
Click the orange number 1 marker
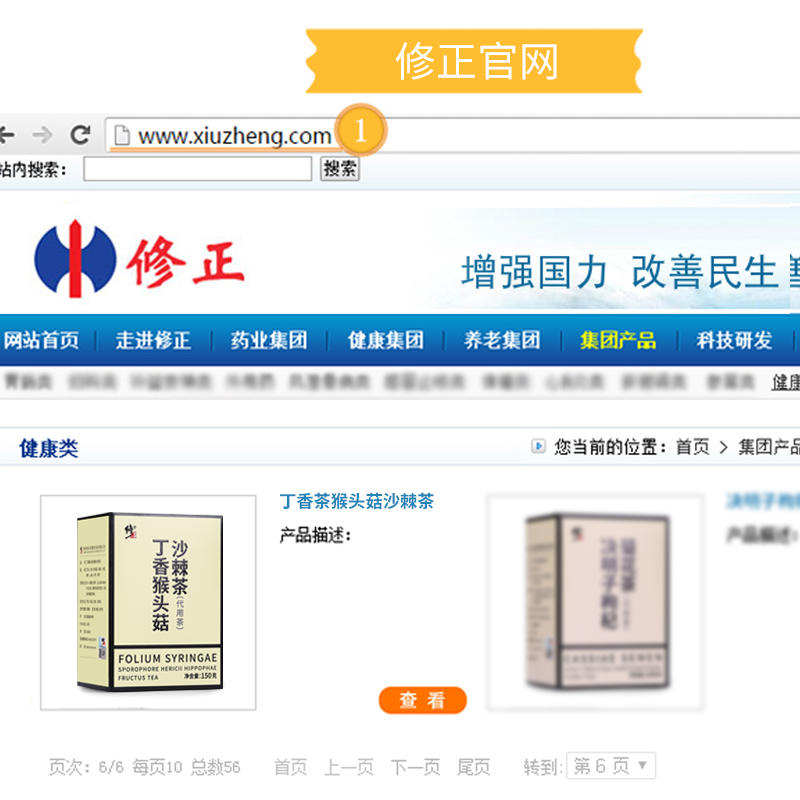pyautogui.click(x=361, y=131)
